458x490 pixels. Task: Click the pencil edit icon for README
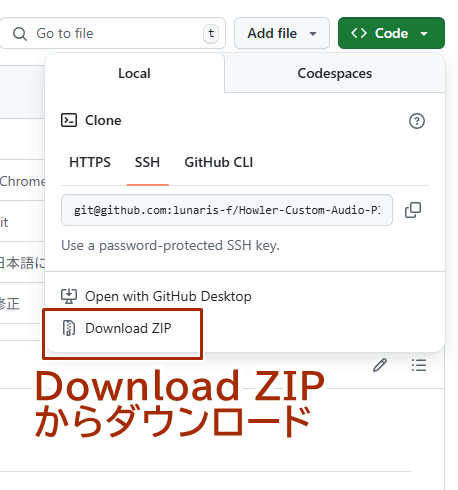pos(380,365)
